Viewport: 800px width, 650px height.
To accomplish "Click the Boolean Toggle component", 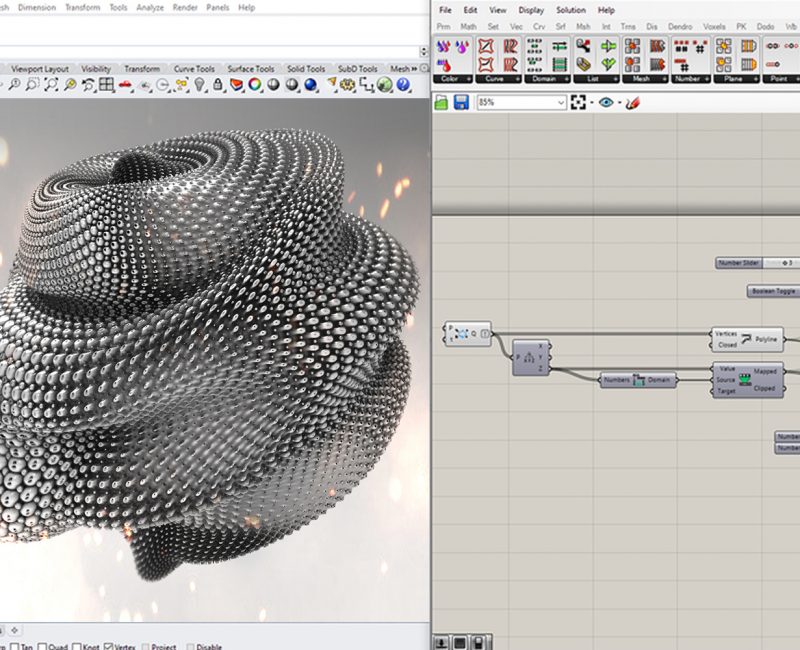I will coord(773,291).
